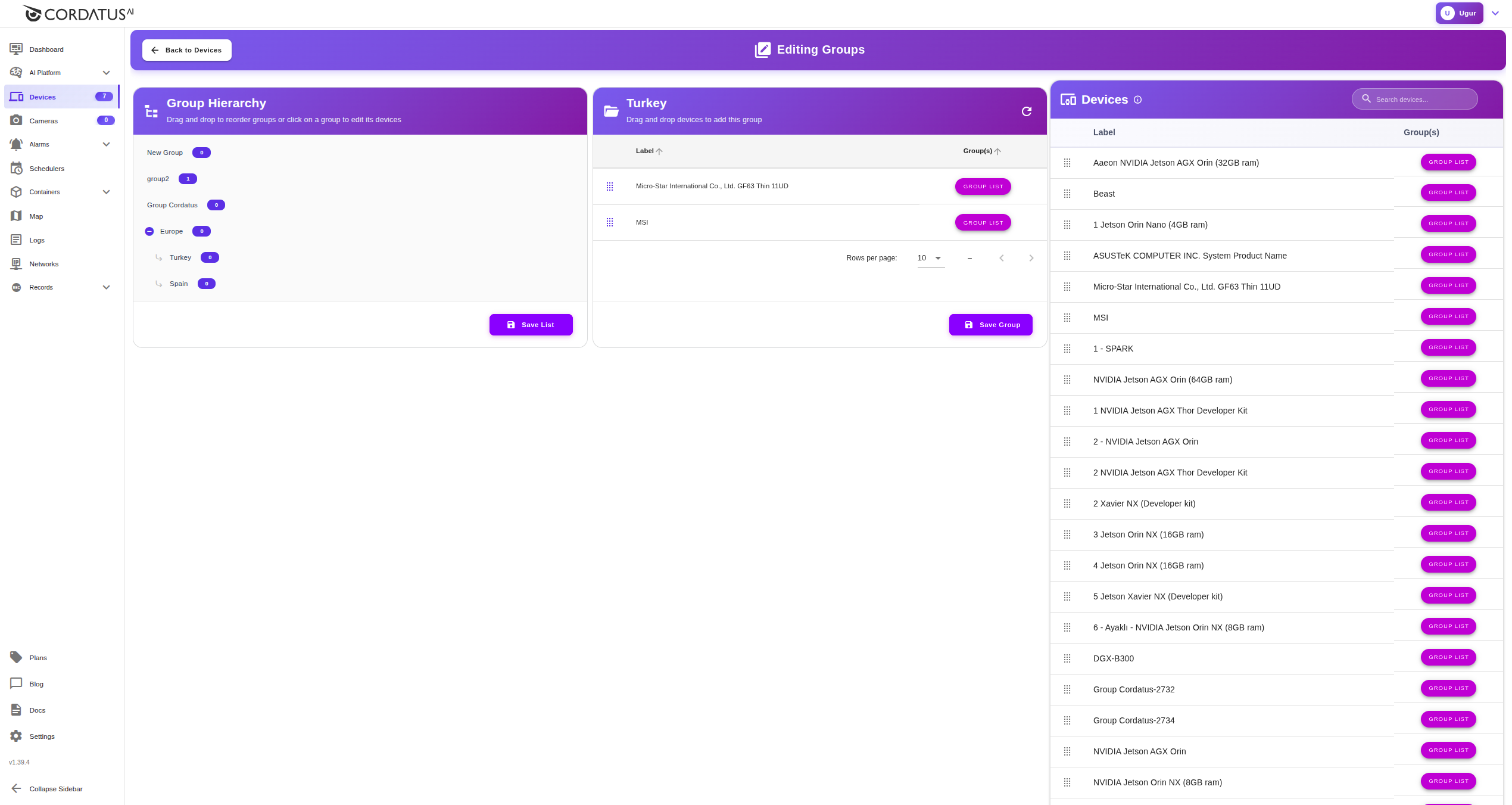Click the Save Group button

(x=990, y=324)
